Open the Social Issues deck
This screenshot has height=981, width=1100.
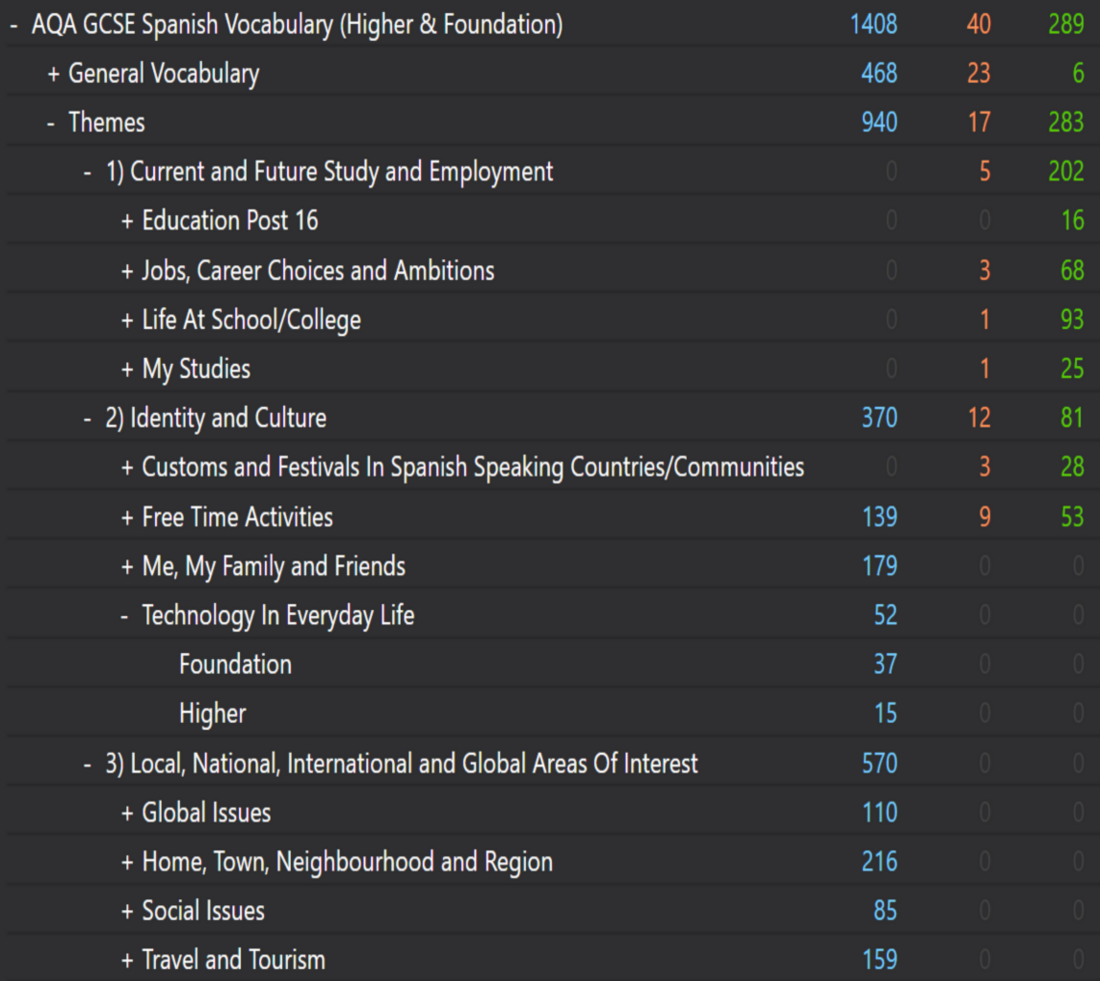203,911
